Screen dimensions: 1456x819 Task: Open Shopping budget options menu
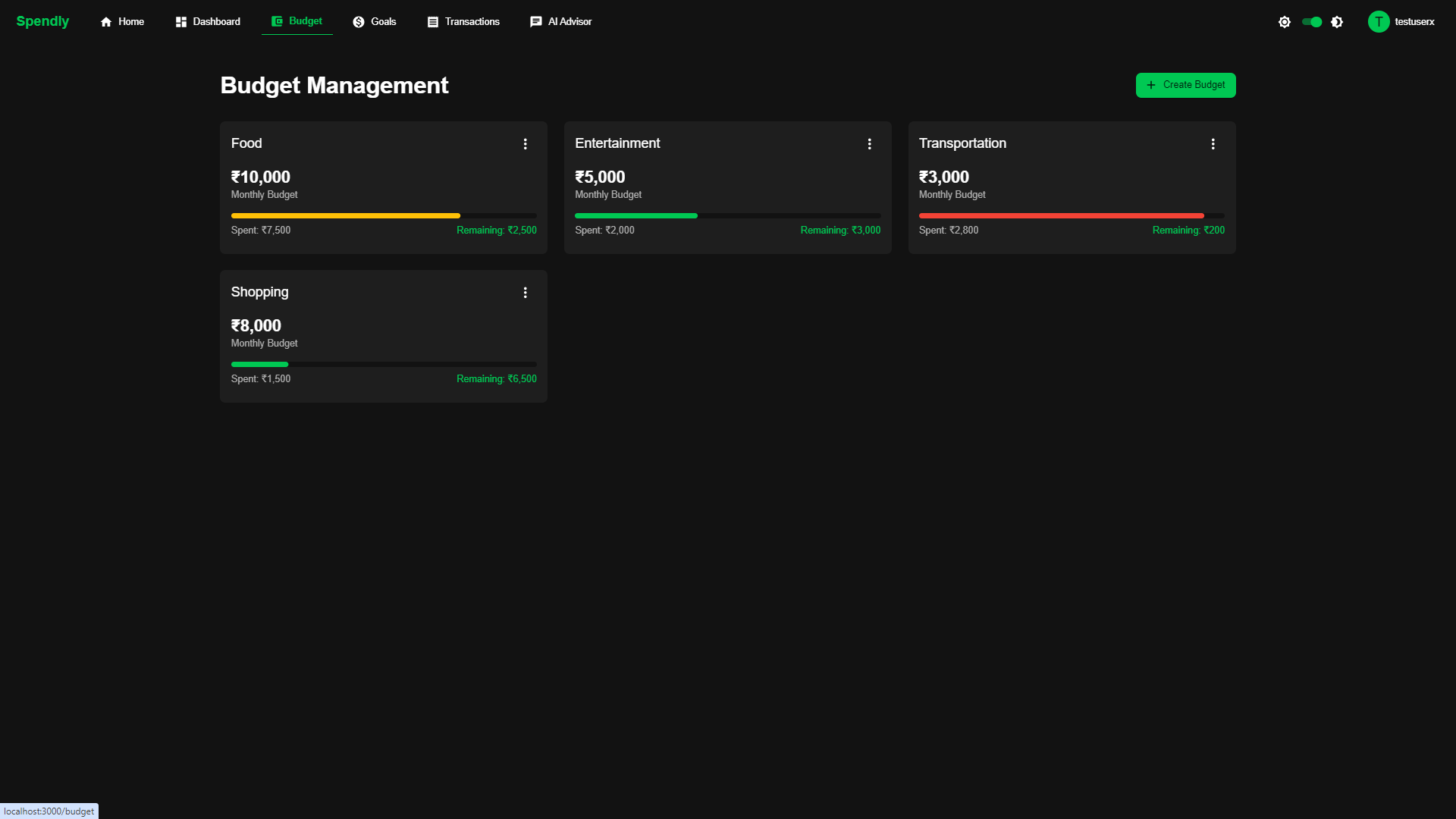[x=525, y=293]
